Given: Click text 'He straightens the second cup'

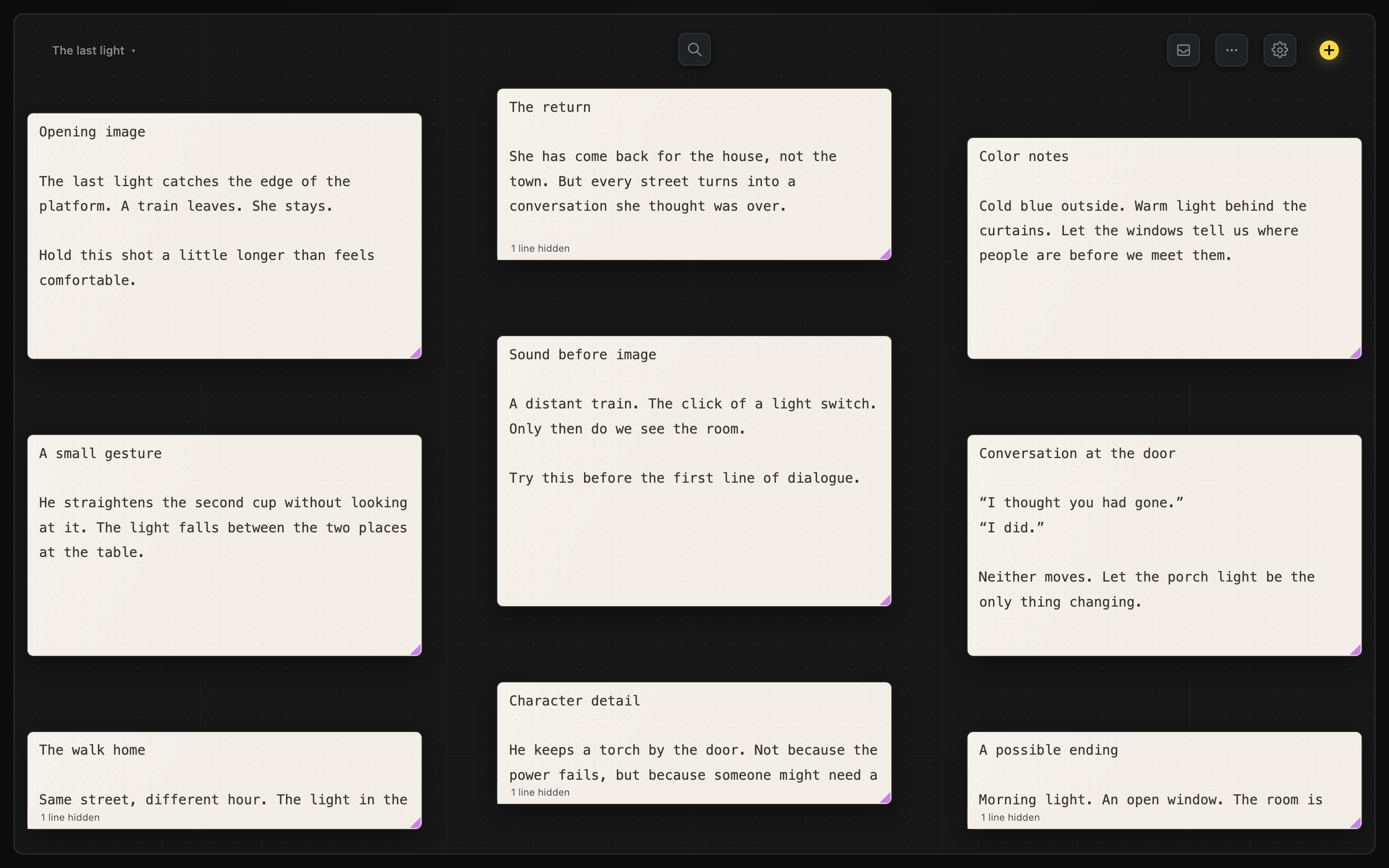Looking at the screenshot, I should point(157,503).
